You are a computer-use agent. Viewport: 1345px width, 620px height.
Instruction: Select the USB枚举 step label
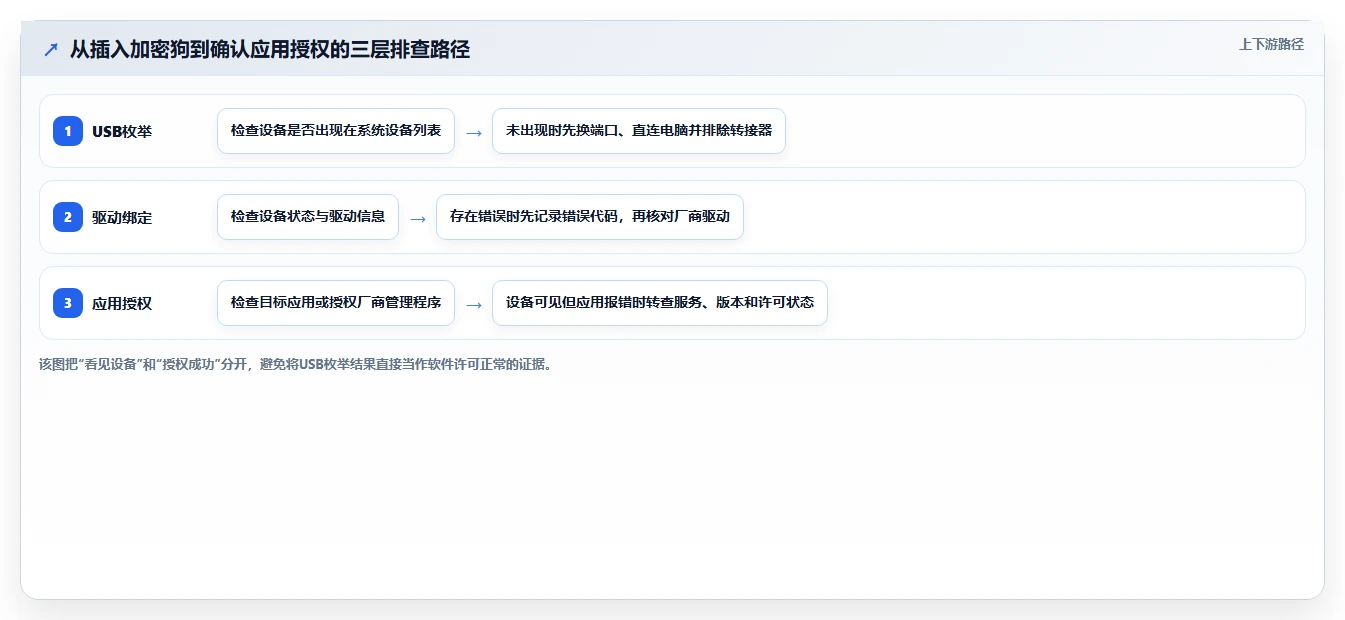[122, 131]
